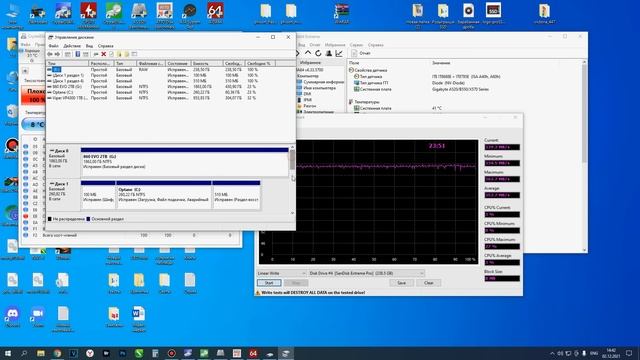Image resolution: width=640 pixels, height=360 pixels.
Task: Select the Optane (C:) partition block
Action: pos(164,195)
